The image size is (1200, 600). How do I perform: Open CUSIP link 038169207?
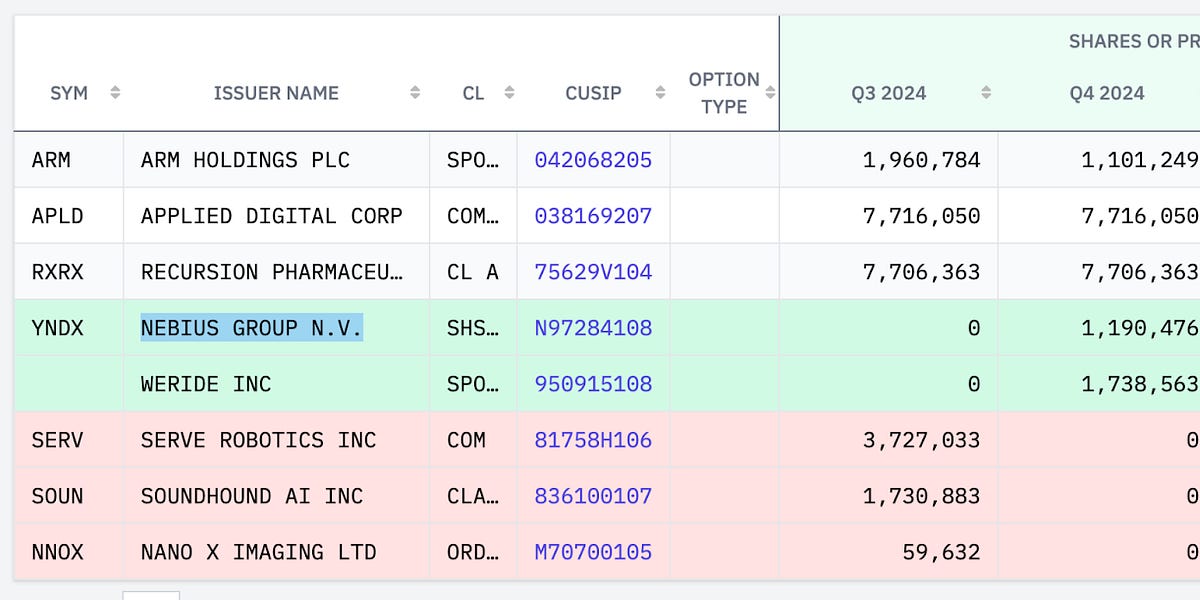(x=593, y=216)
